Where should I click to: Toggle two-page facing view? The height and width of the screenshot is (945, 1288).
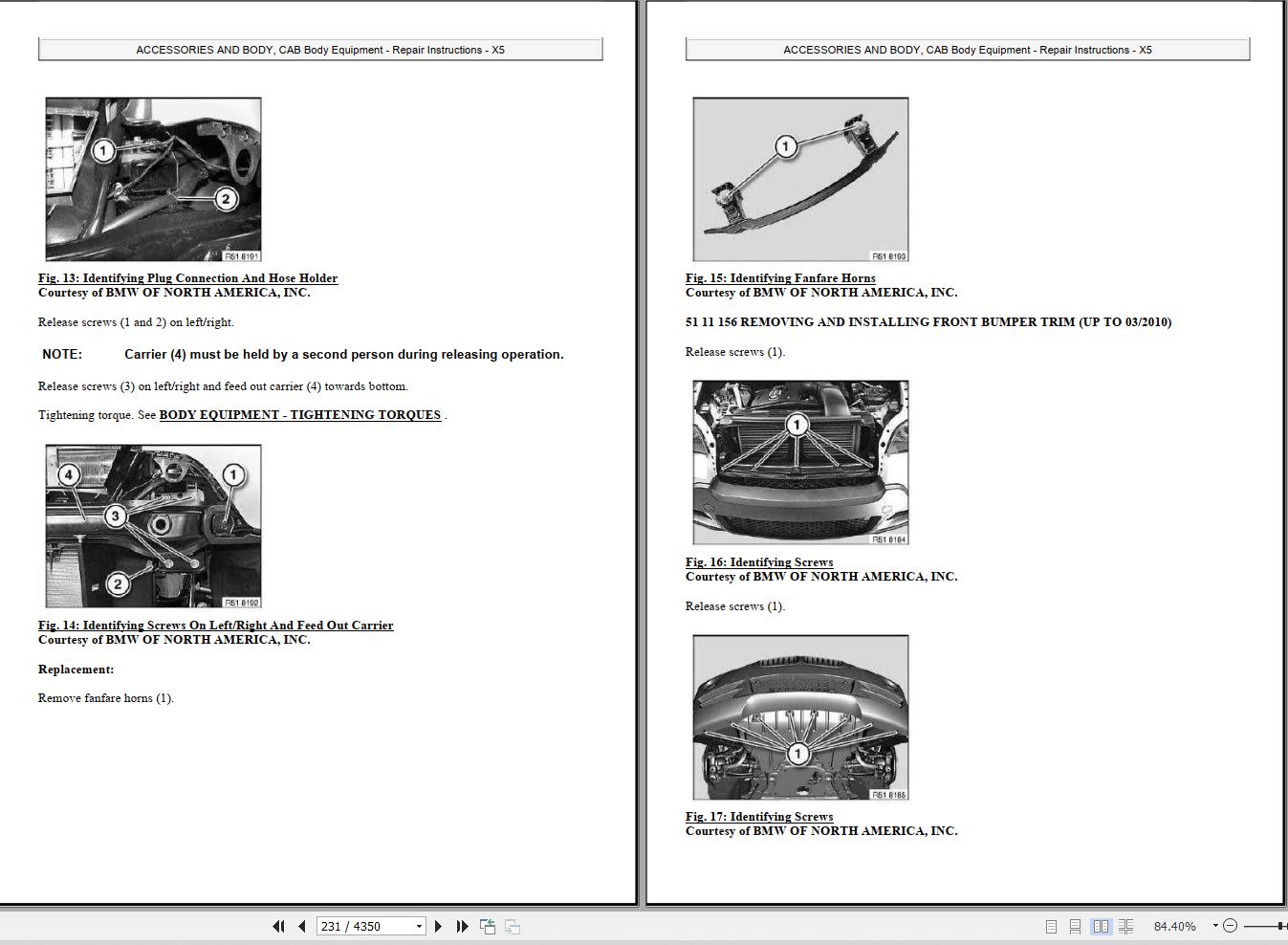click(x=1101, y=926)
